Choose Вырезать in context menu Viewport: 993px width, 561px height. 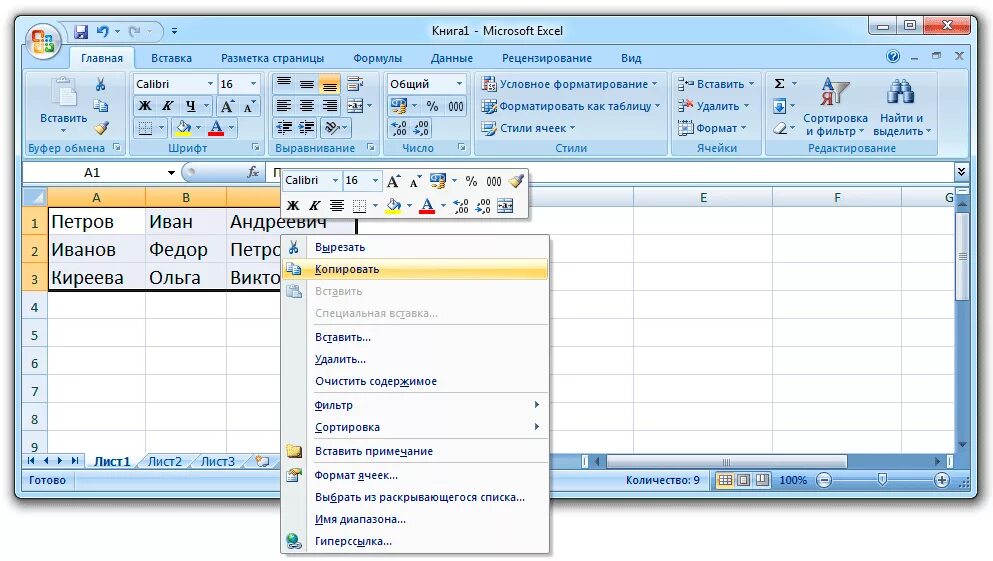tap(415, 247)
